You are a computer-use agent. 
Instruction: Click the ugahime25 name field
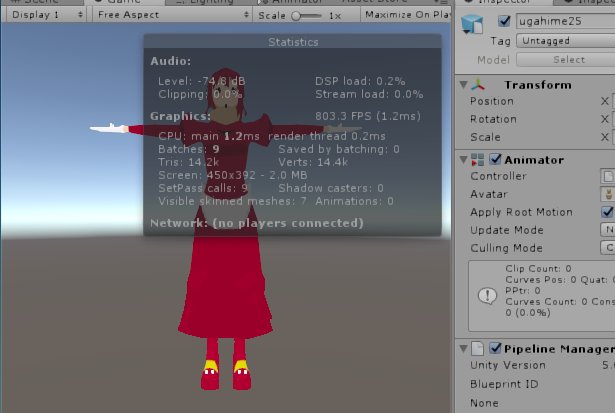point(566,21)
